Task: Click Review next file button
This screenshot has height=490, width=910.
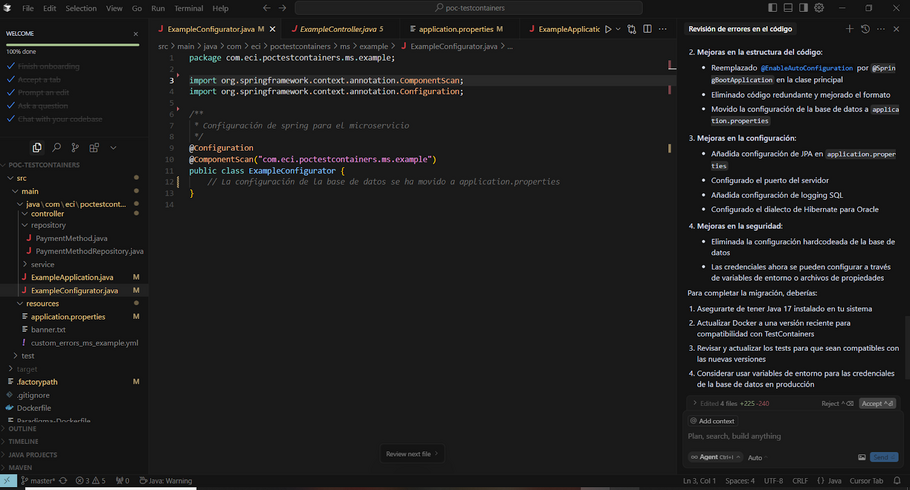Action: pyautogui.click(x=412, y=454)
